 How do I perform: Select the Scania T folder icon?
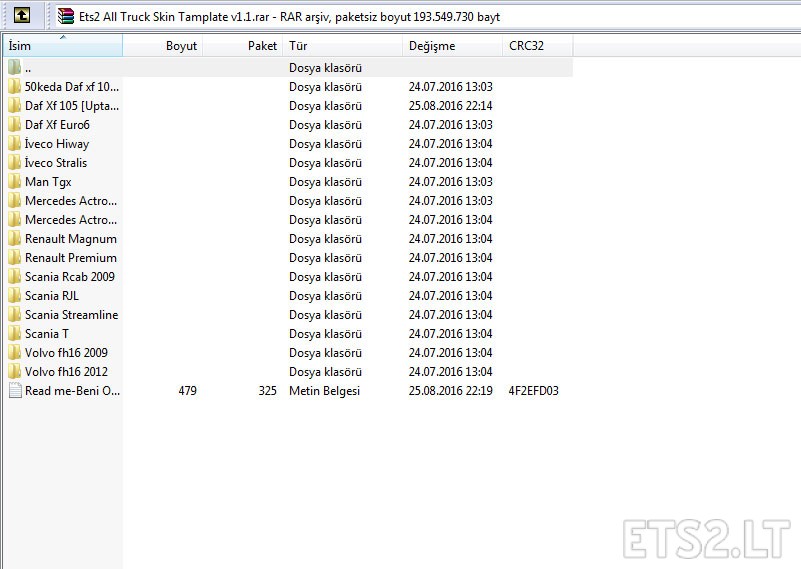tap(15, 334)
